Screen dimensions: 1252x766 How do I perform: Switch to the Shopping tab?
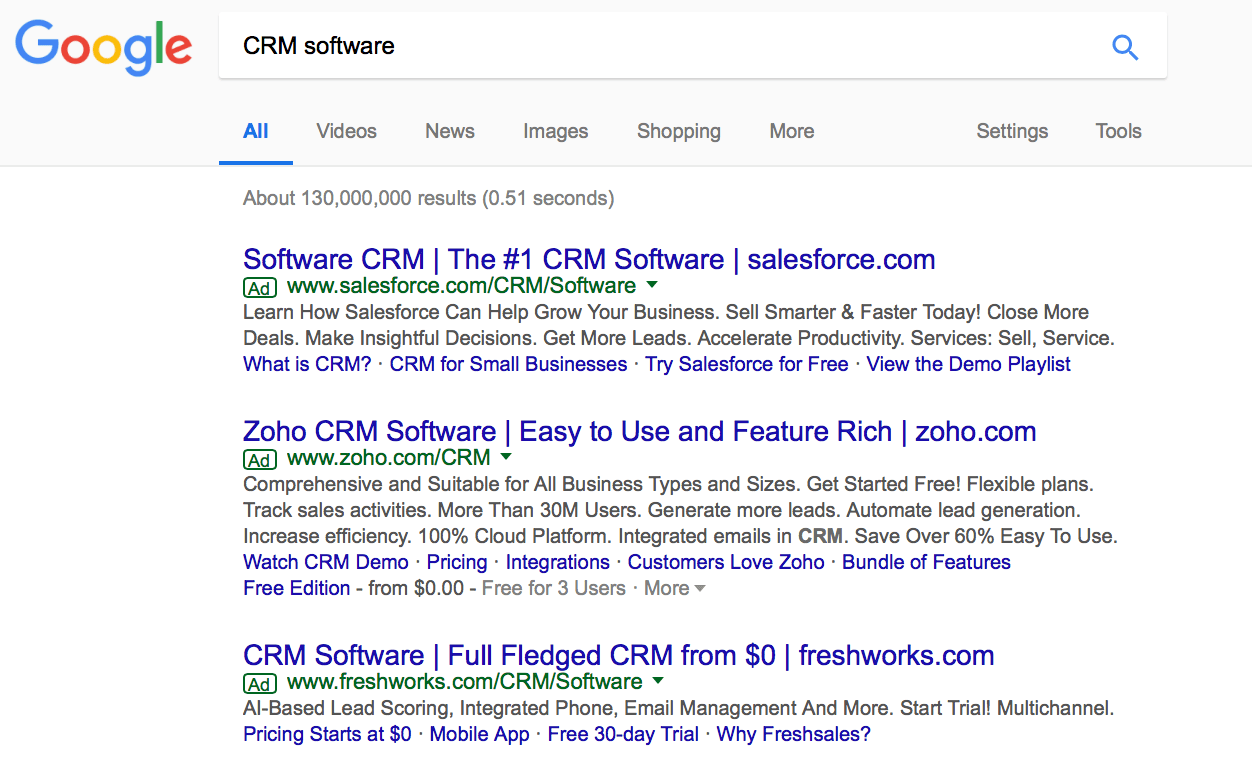[x=679, y=131]
